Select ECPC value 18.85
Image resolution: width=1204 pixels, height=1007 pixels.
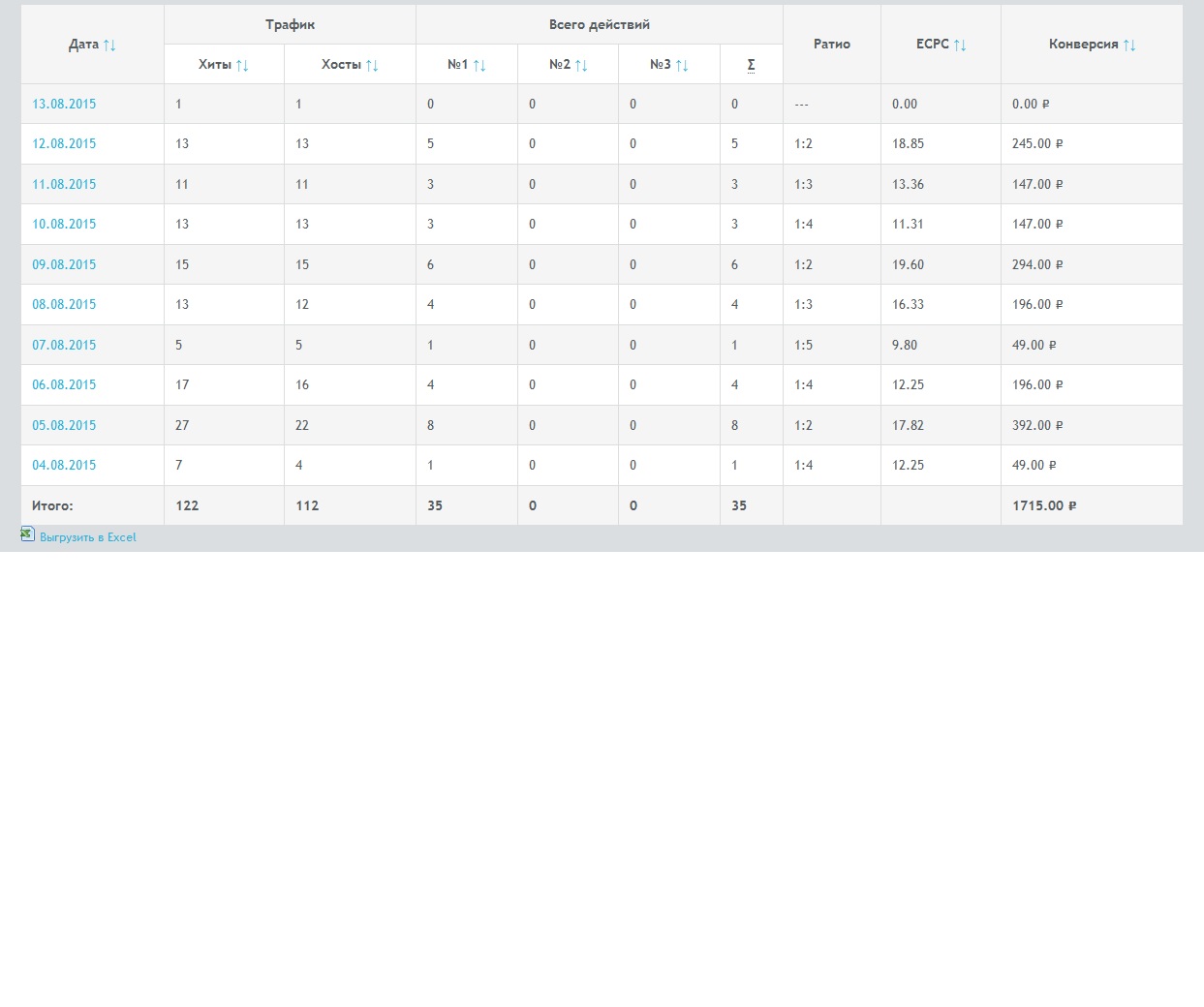point(909,143)
